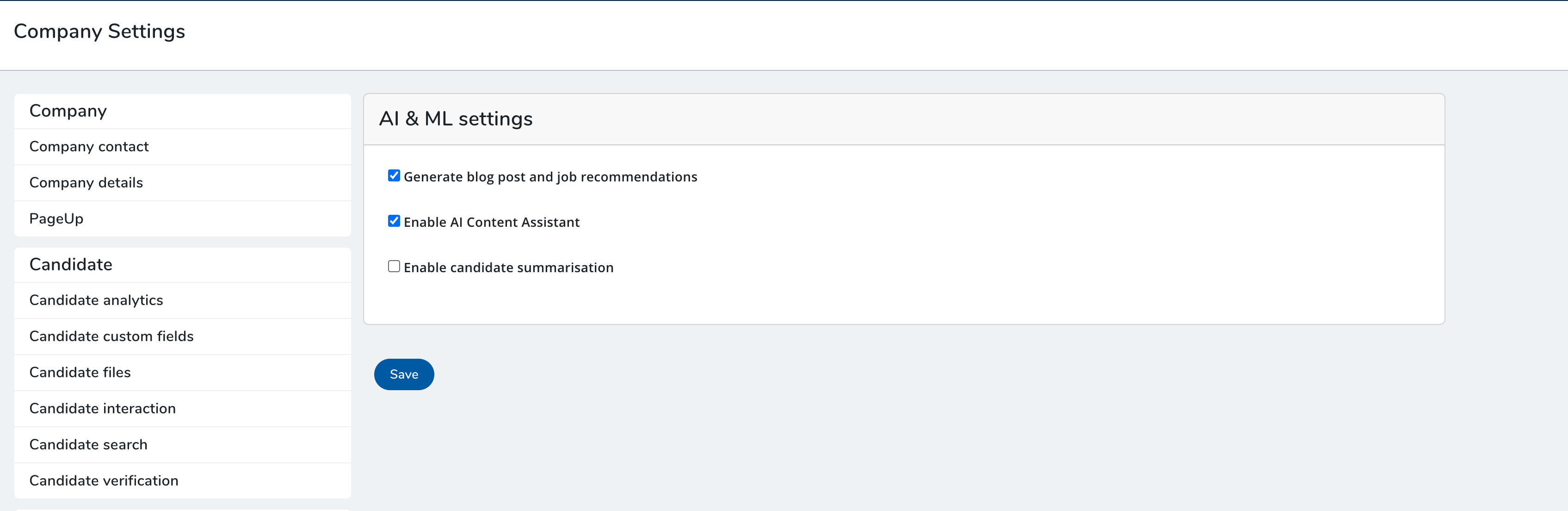
Task: Go to Candidate search settings
Action: (x=88, y=445)
